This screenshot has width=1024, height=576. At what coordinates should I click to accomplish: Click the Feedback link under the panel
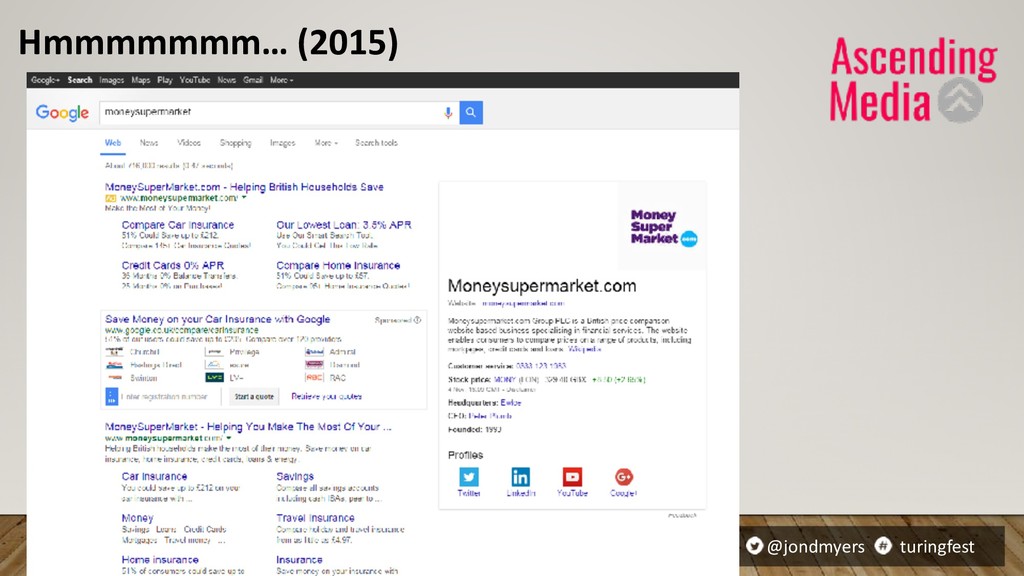[x=682, y=515]
